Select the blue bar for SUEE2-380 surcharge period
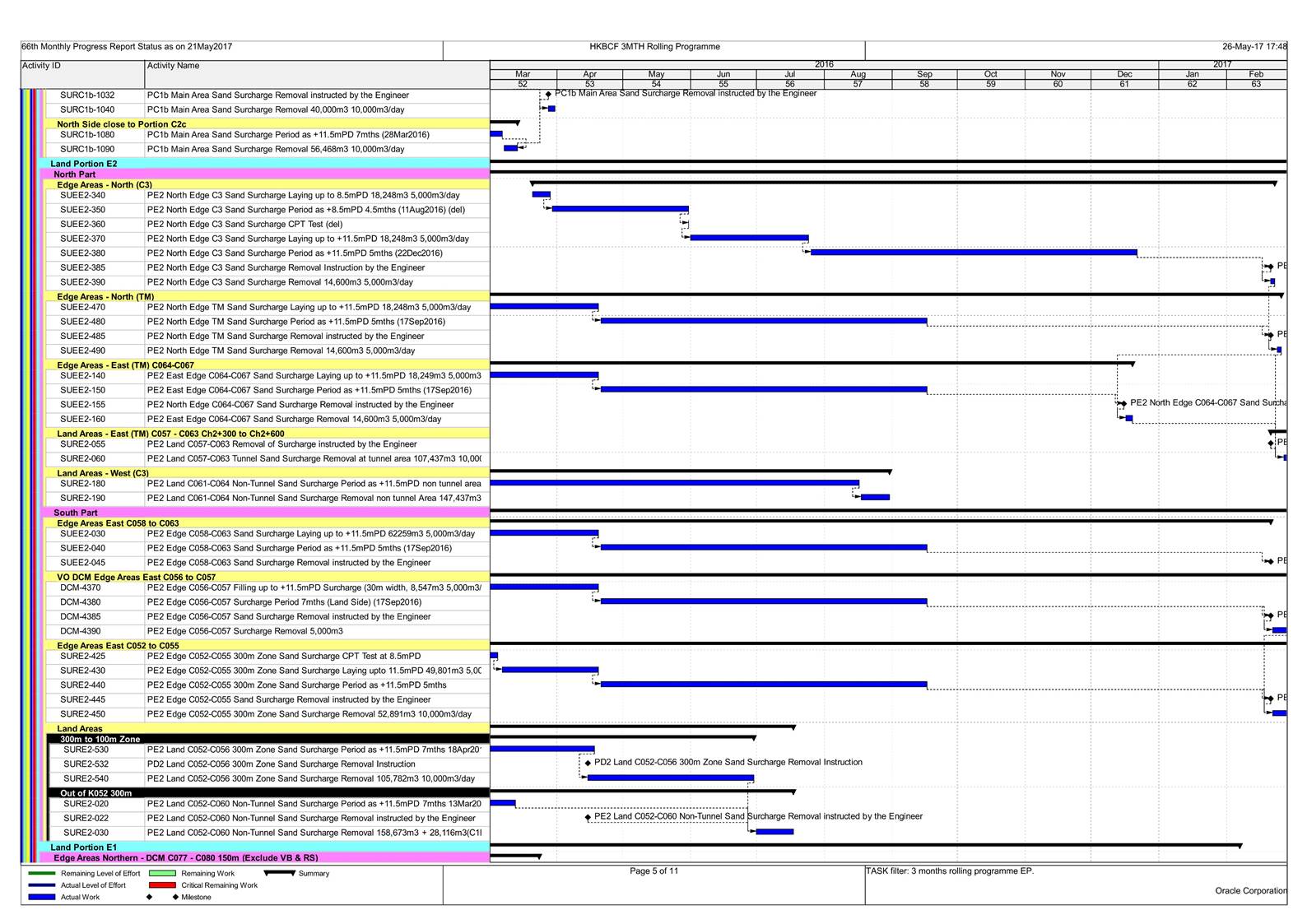Screen dimensions: 1307x924 [974, 253]
